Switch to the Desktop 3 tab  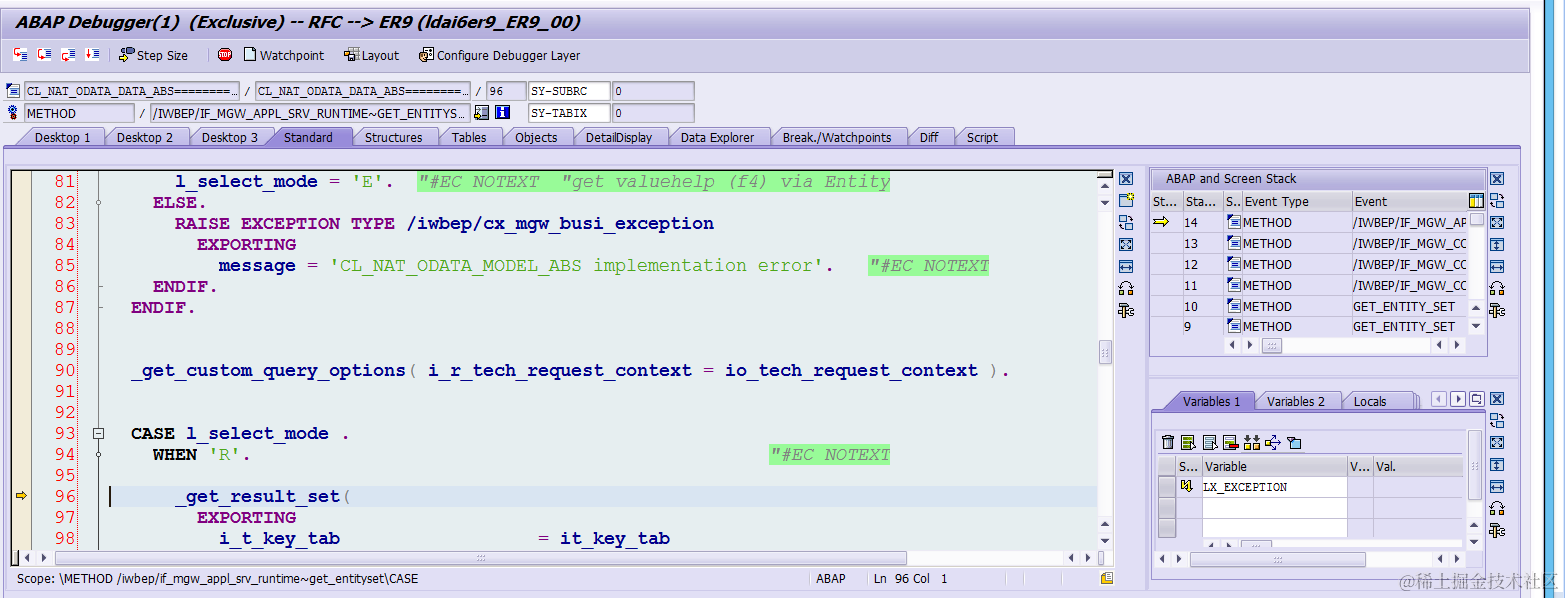pyautogui.click(x=229, y=137)
